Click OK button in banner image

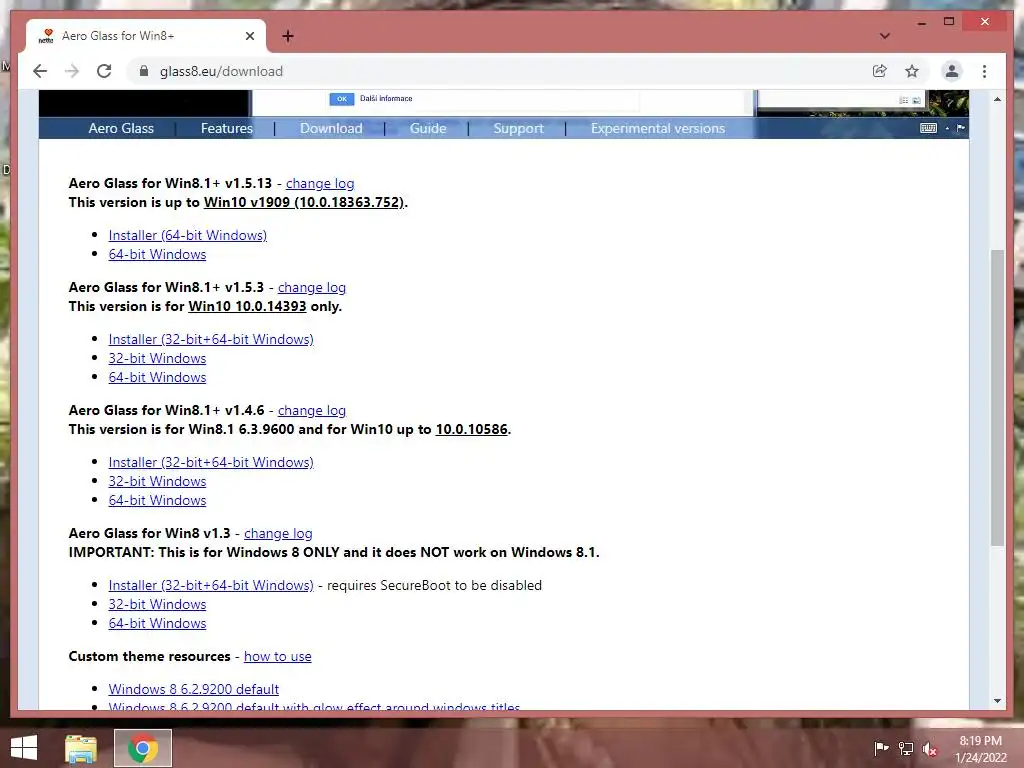[x=342, y=99]
